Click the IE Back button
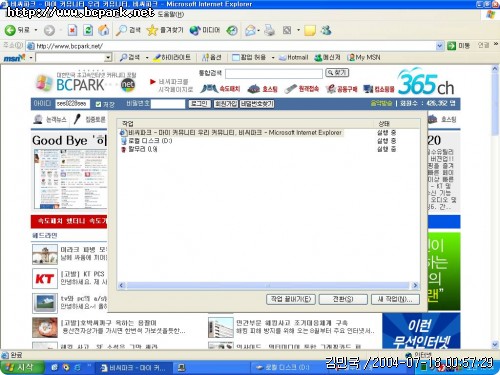The width and height of the screenshot is (500, 375). click(x=17, y=30)
